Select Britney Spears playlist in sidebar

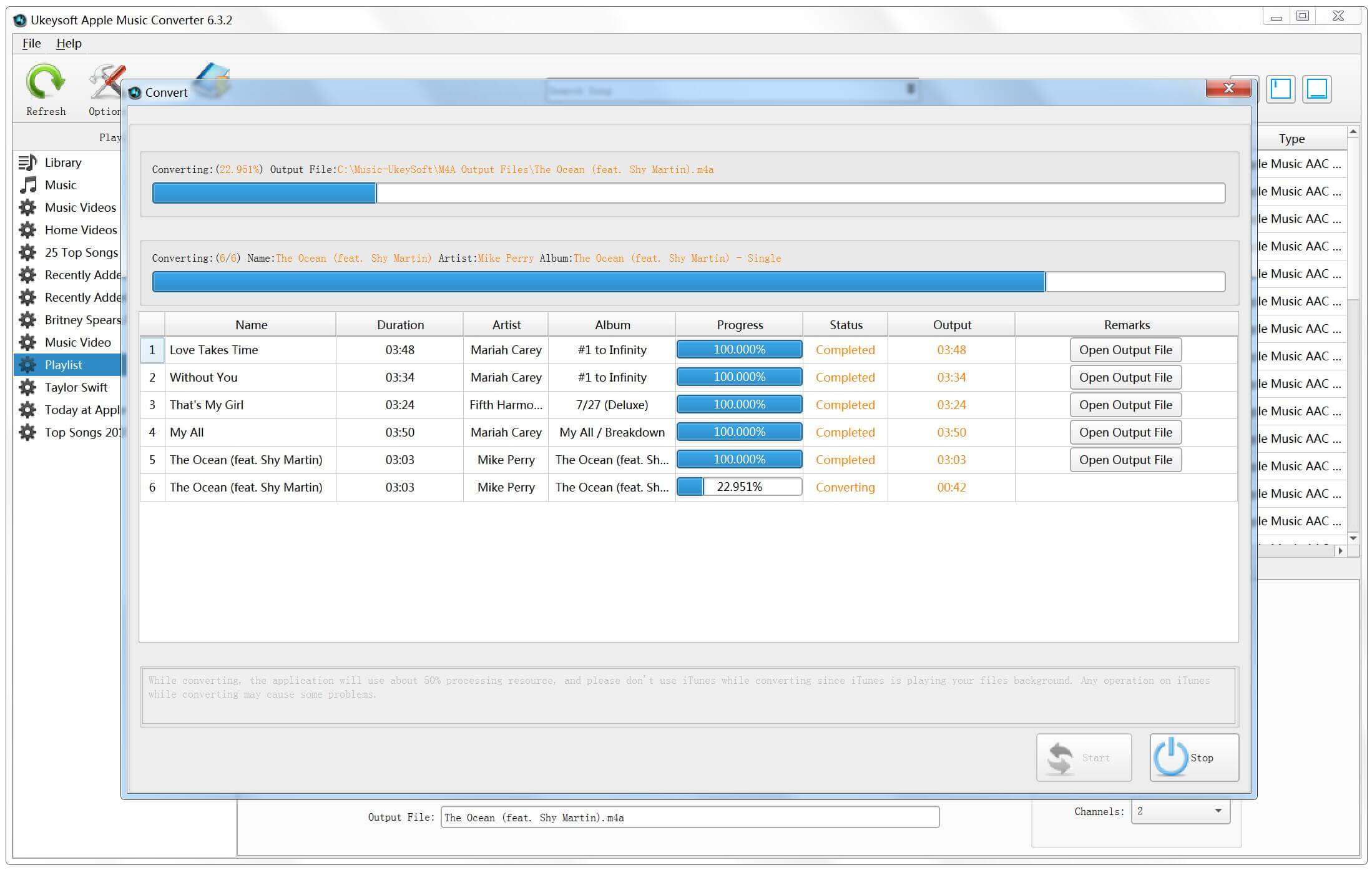point(83,320)
